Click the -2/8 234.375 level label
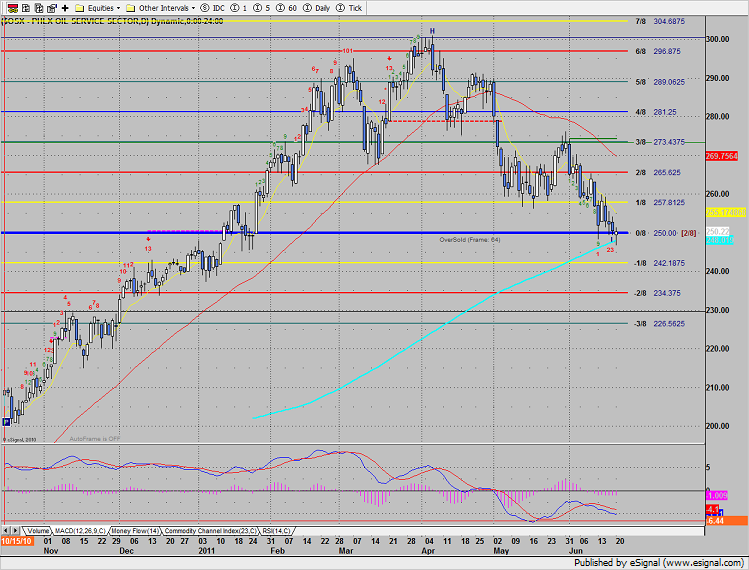The width and height of the screenshot is (749, 570). [x=657, y=293]
